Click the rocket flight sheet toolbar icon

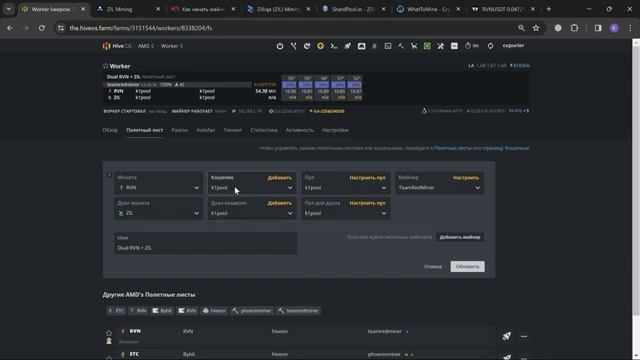[347, 46]
